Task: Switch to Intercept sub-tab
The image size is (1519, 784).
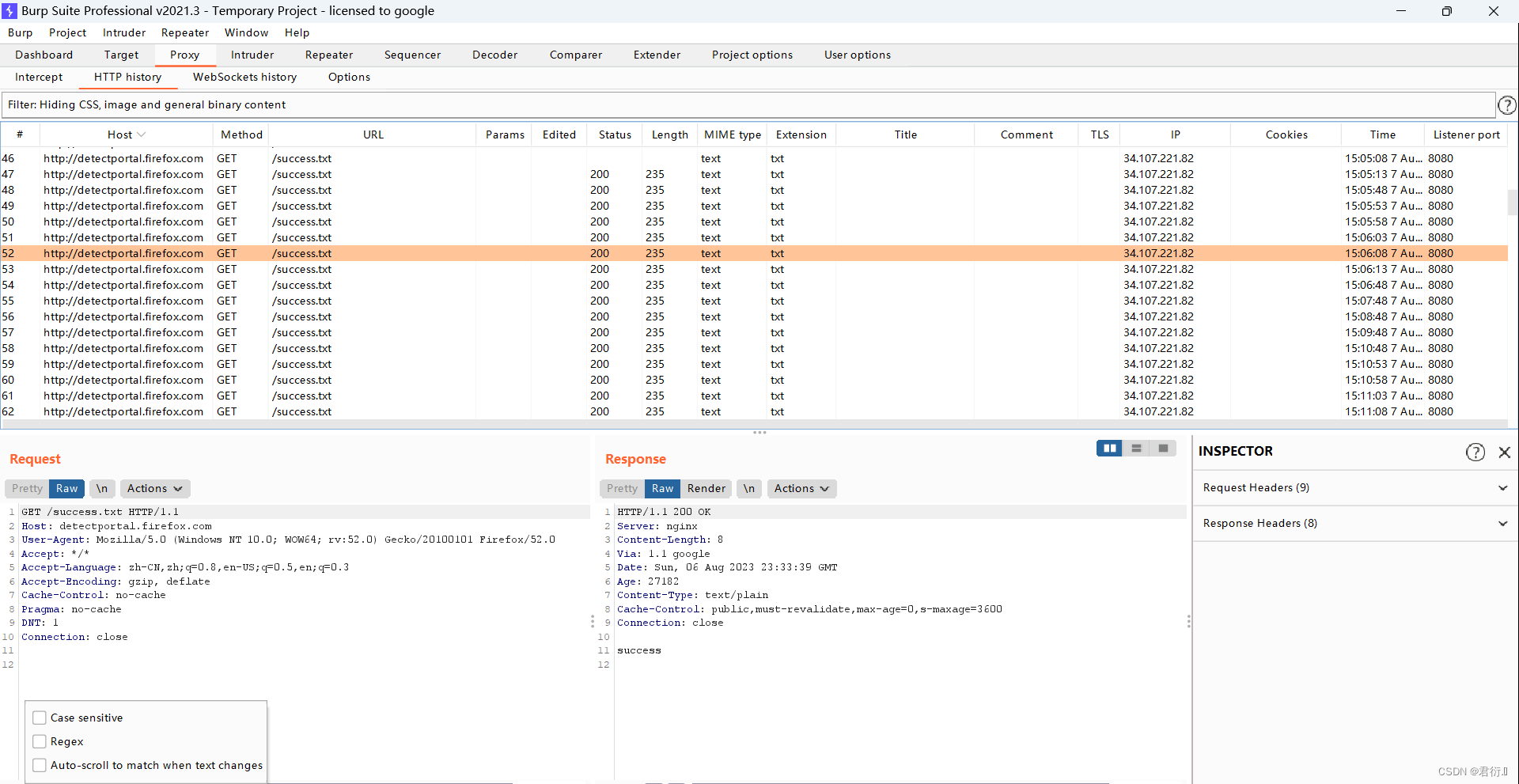Action: point(39,77)
